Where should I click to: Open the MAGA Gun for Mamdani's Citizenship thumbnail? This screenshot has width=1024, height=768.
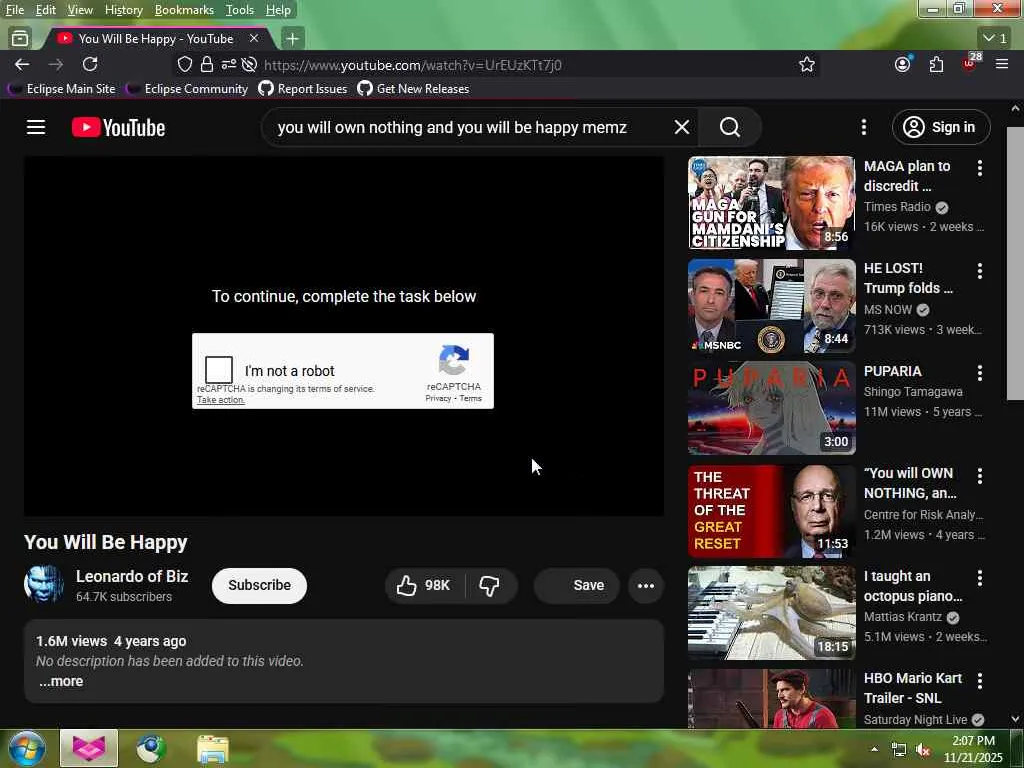pyautogui.click(x=771, y=203)
